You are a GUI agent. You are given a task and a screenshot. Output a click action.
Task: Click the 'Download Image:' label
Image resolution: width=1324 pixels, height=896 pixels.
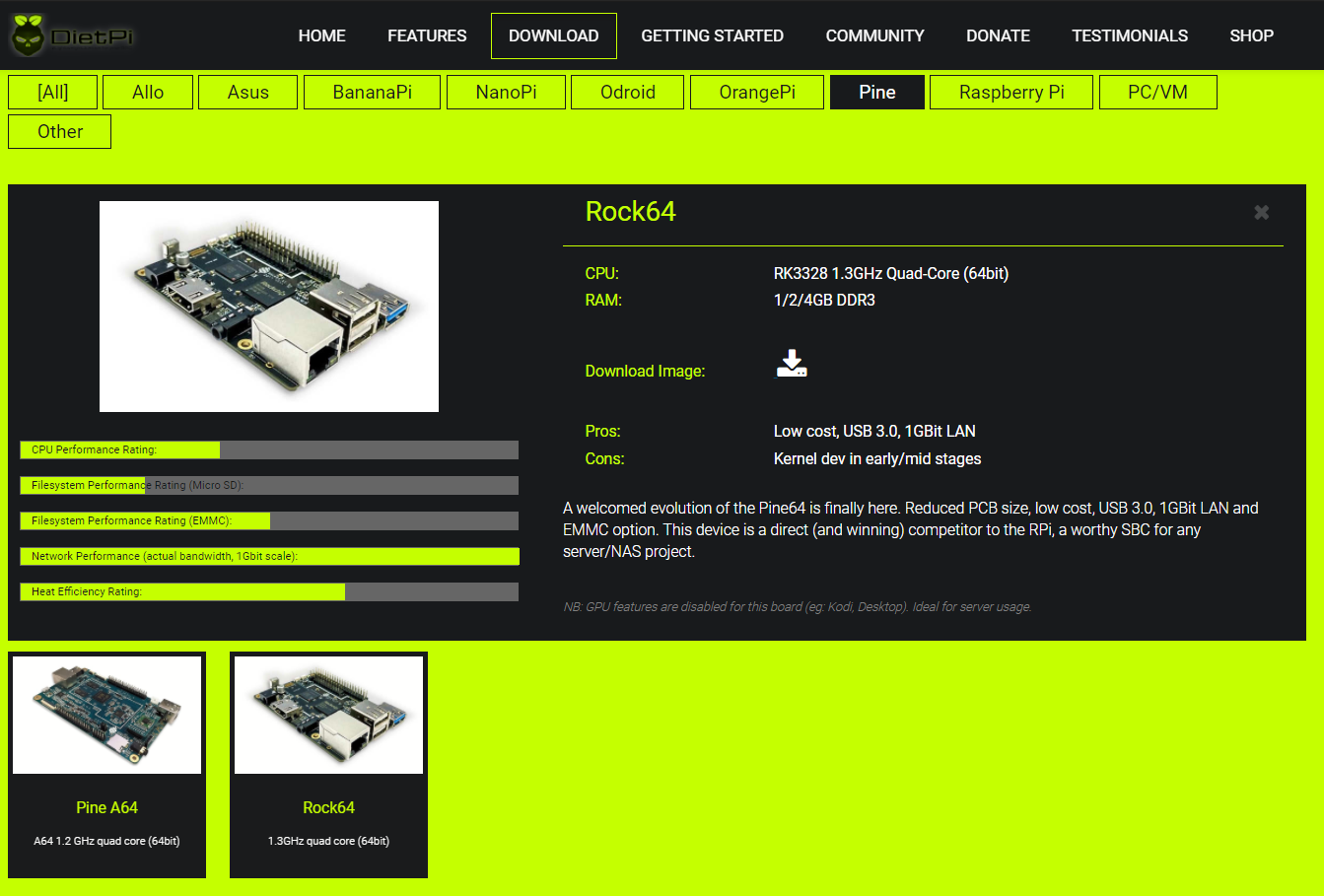(x=645, y=371)
